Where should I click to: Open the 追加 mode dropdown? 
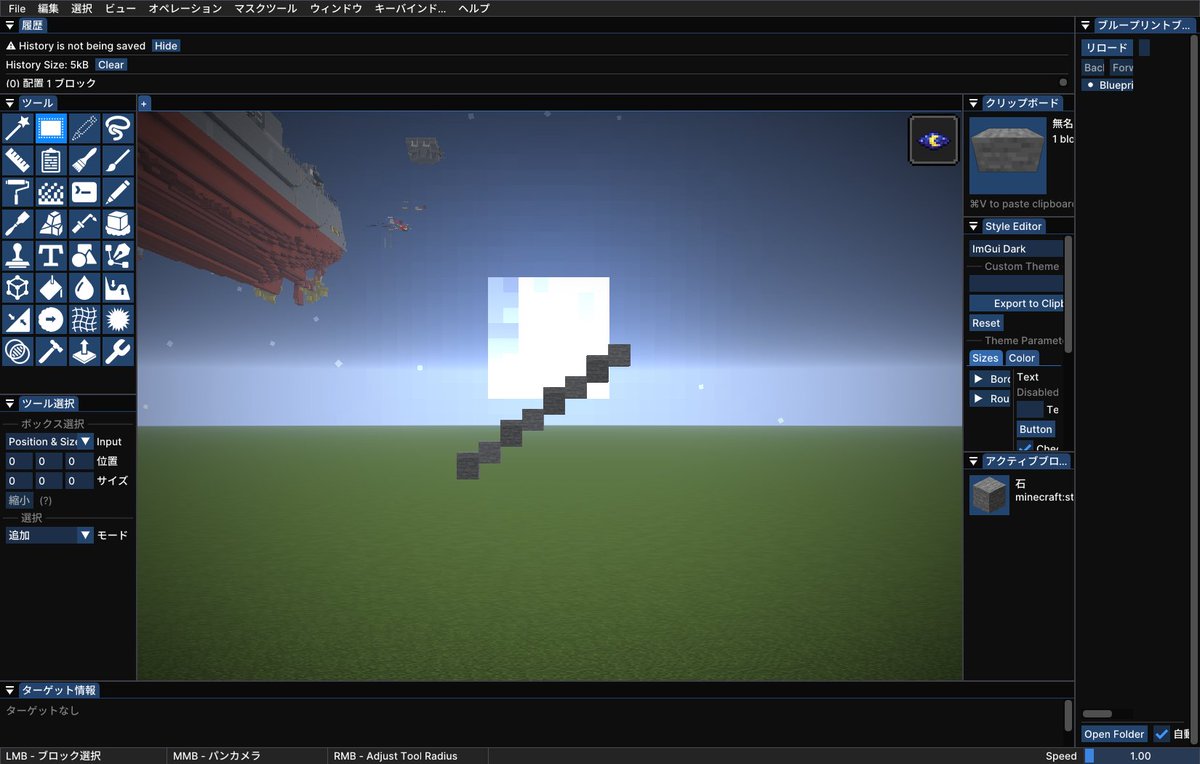click(x=49, y=535)
